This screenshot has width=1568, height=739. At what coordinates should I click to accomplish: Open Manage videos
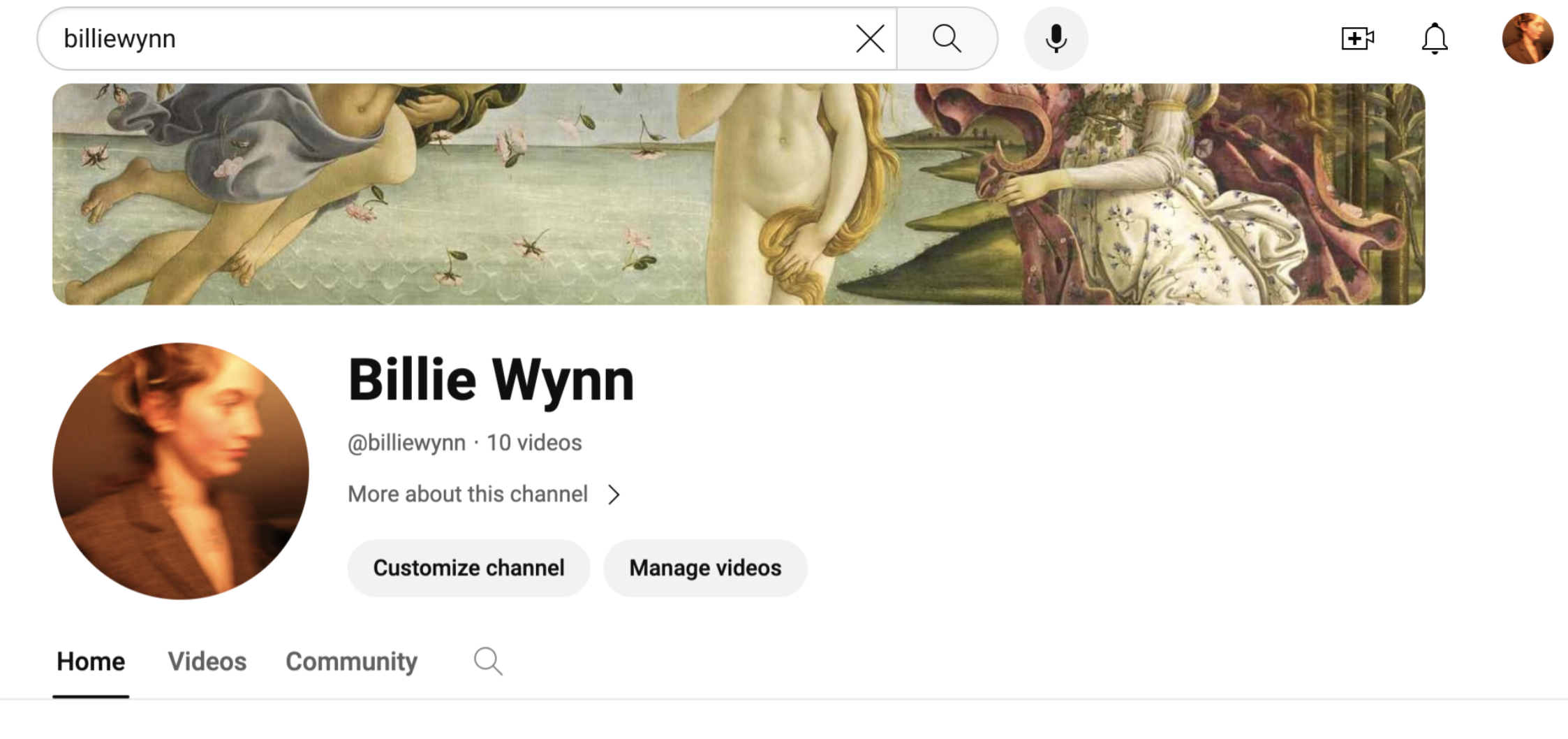click(x=705, y=568)
